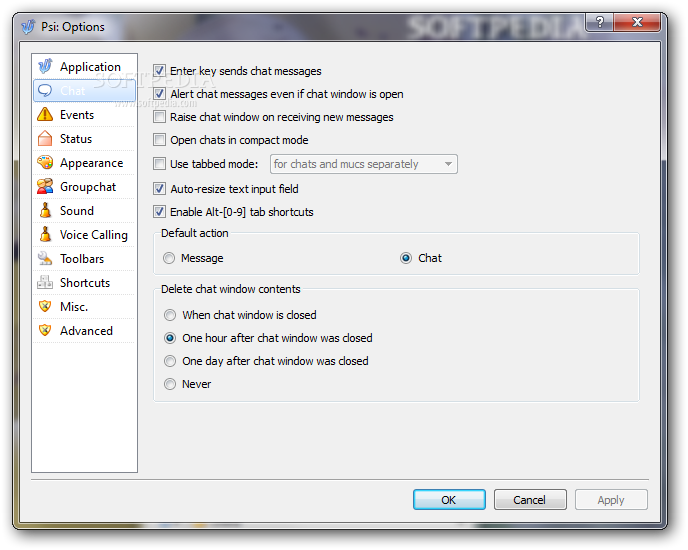Open the Advanced options page
688x550 pixels.
86,331
